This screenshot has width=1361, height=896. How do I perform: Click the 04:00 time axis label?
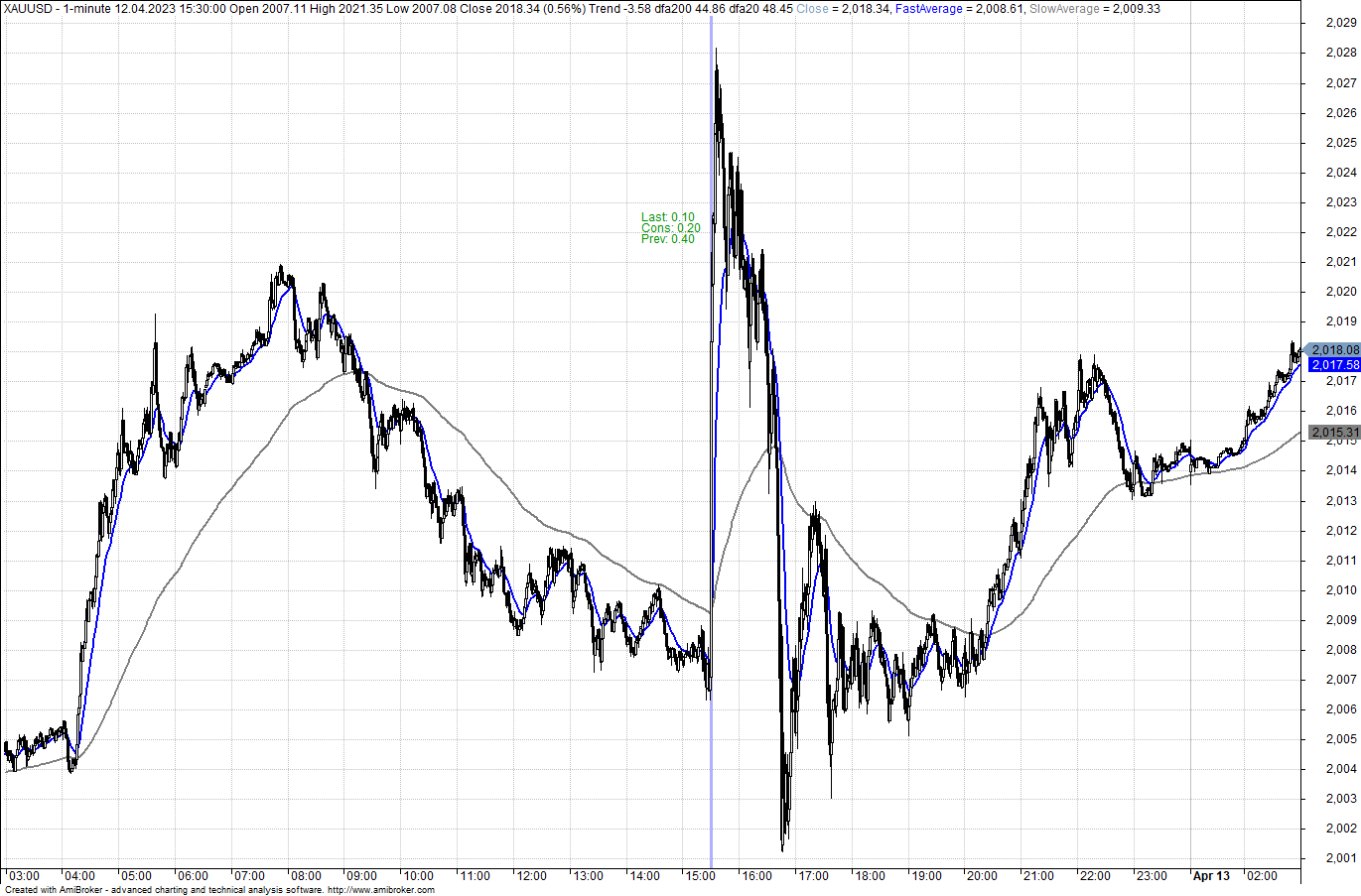click(x=79, y=876)
